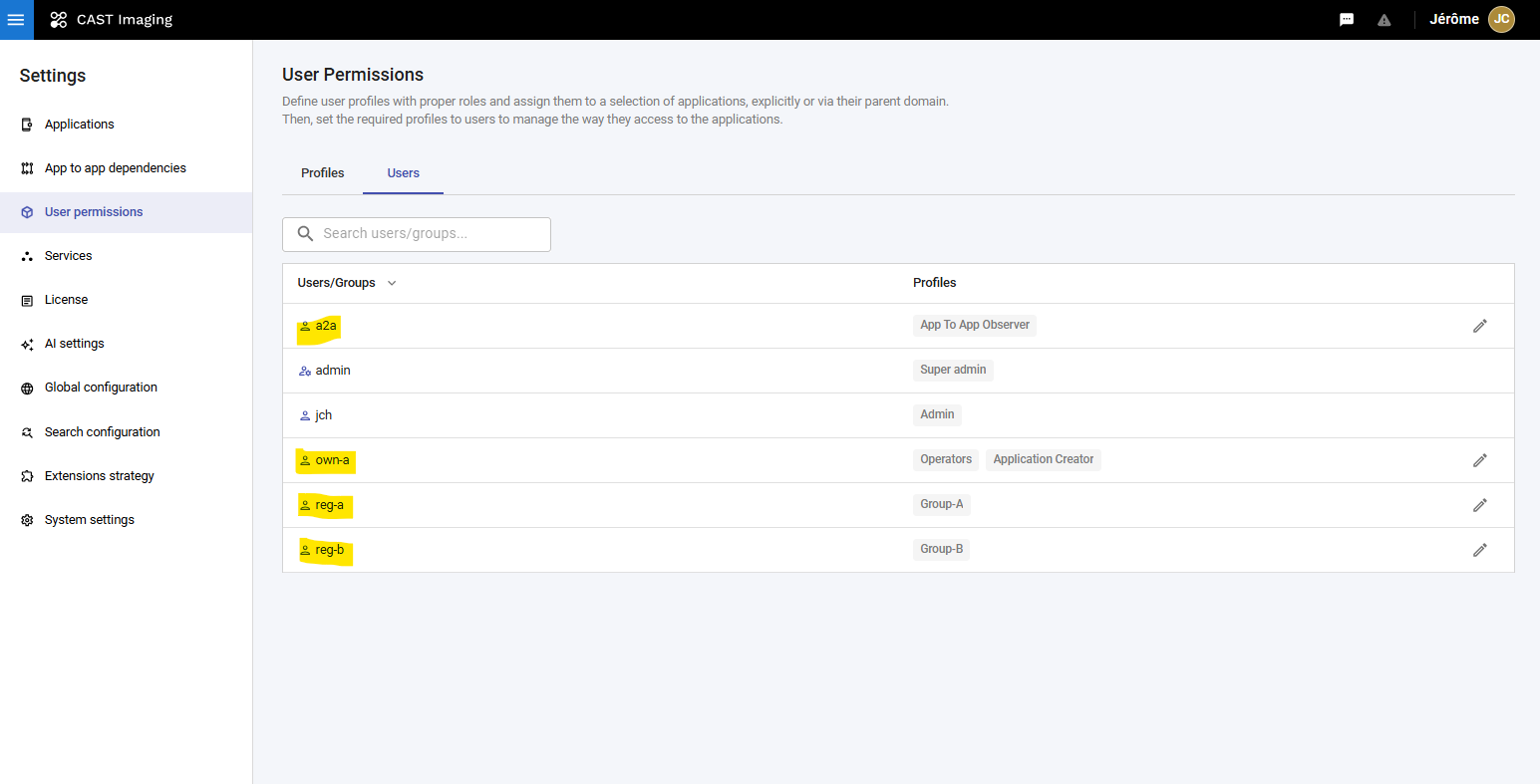Click the Application Creator profile chip
The height and width of the screenshot is (784, 1540).
1043,459
